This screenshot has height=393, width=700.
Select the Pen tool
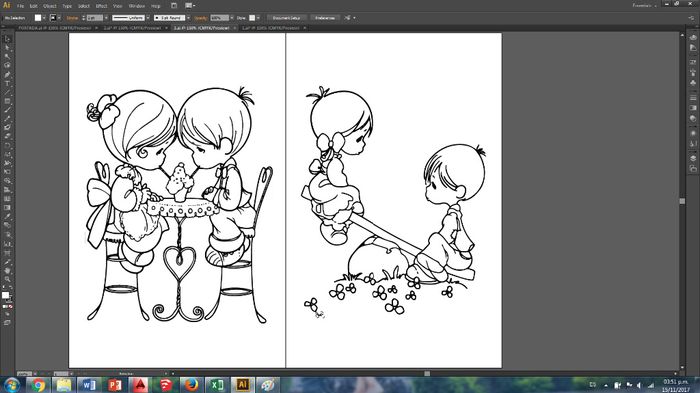click(7, 75)
